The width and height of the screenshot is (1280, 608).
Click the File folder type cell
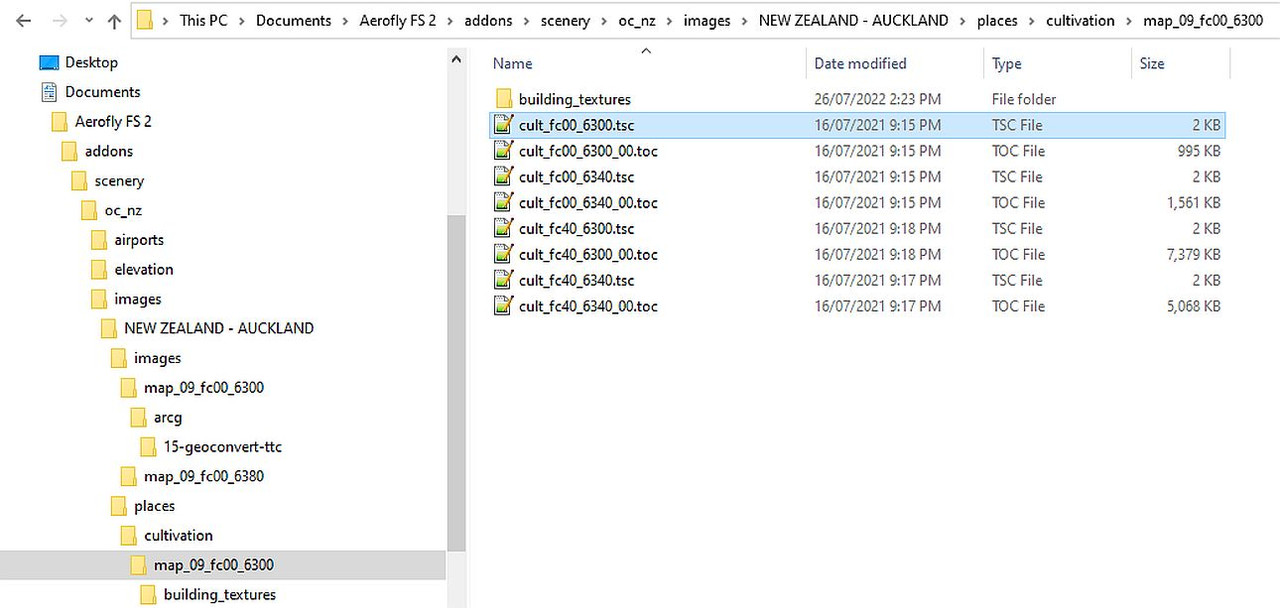tap(1024, 99)
